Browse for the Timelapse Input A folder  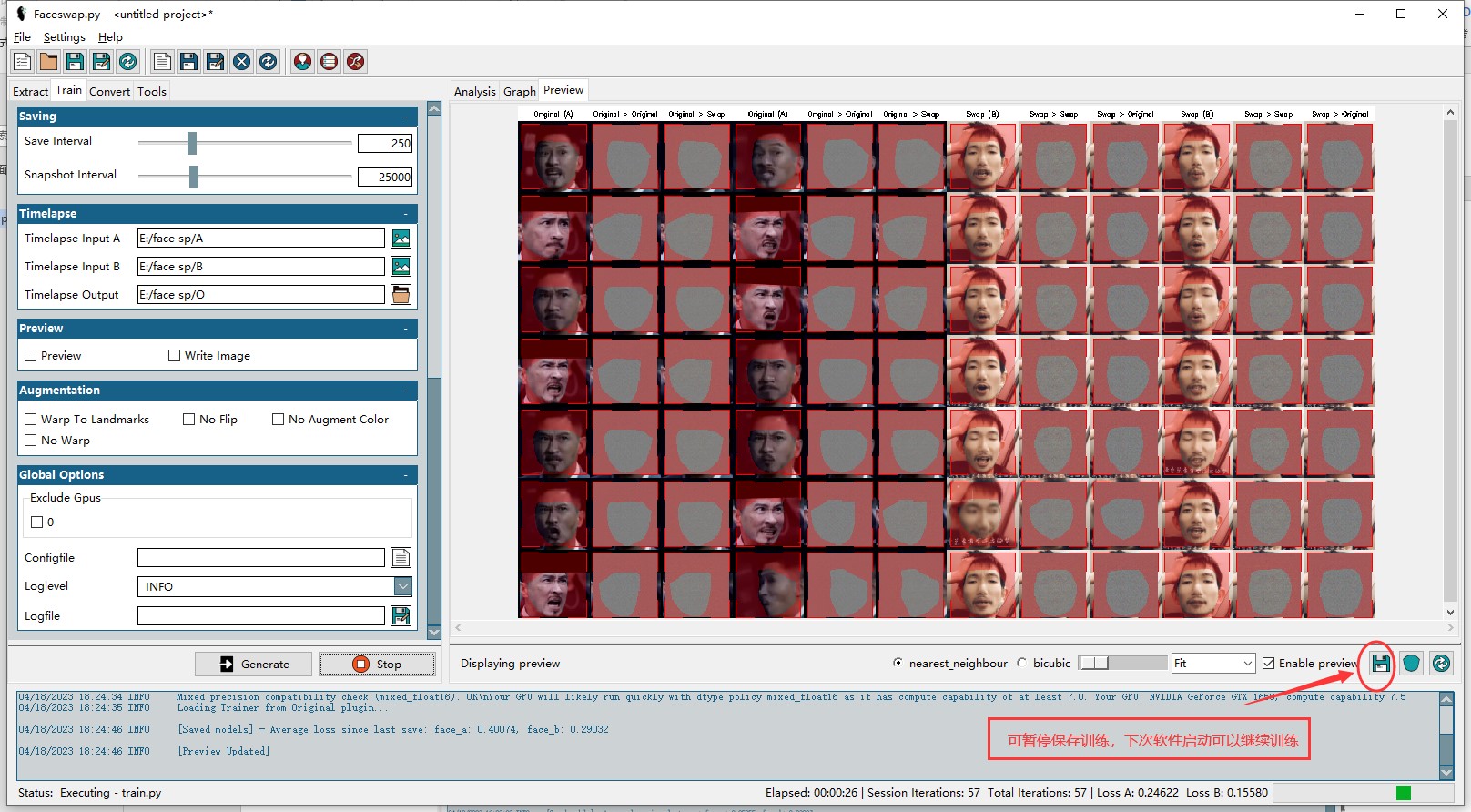pyautogui.click(x=401, y=239)
